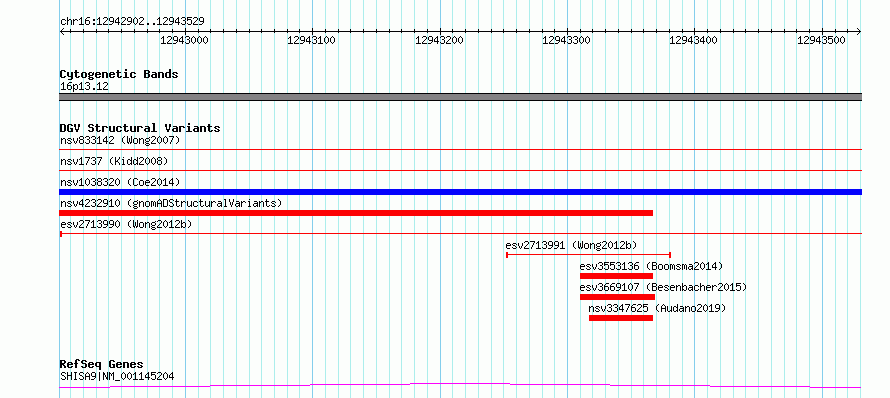Click the ruler's left arrow end
This screenshot has width=890, height=398.
tap(62, 31)
